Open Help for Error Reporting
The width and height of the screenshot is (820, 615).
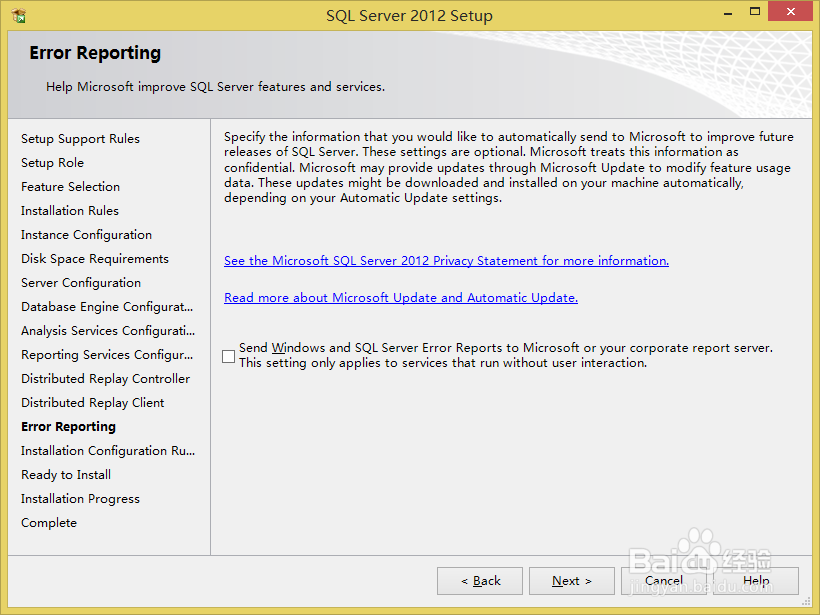pos(757,580)
